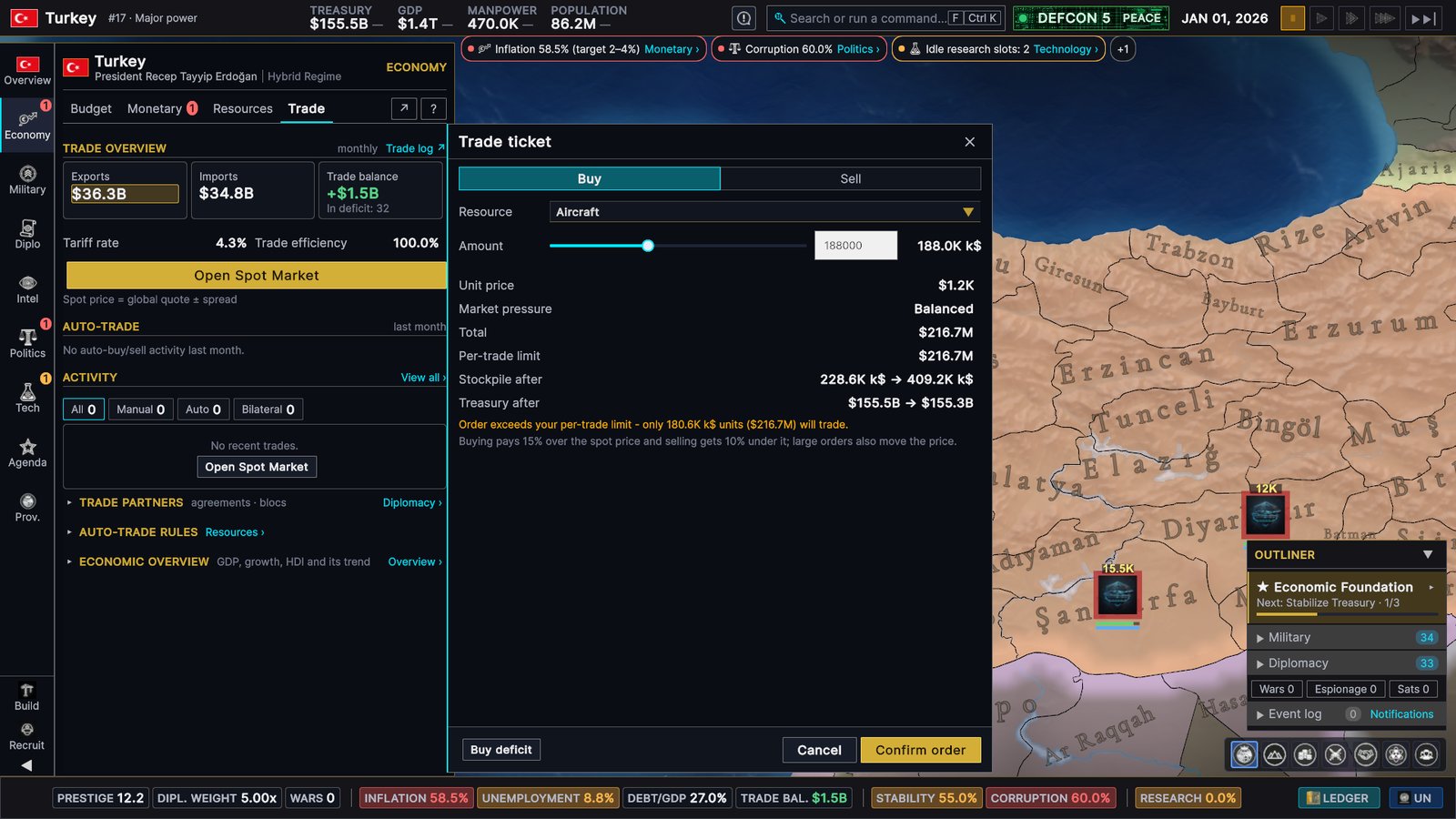Select the technology atom map mode
Screen dimensions: 1456x819
pos(1396,753)
